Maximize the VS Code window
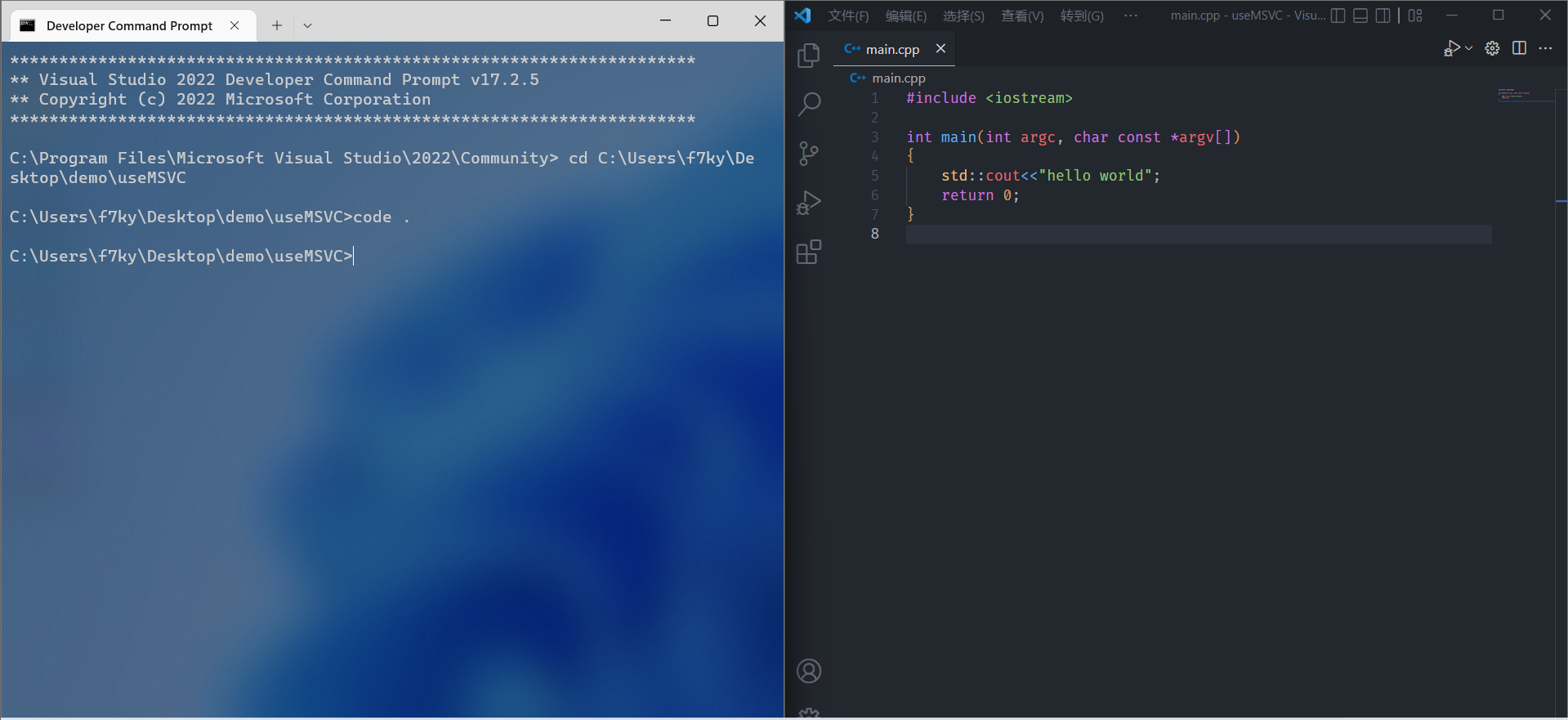This screenshot has height=720, width=1568. [1499, 16]
